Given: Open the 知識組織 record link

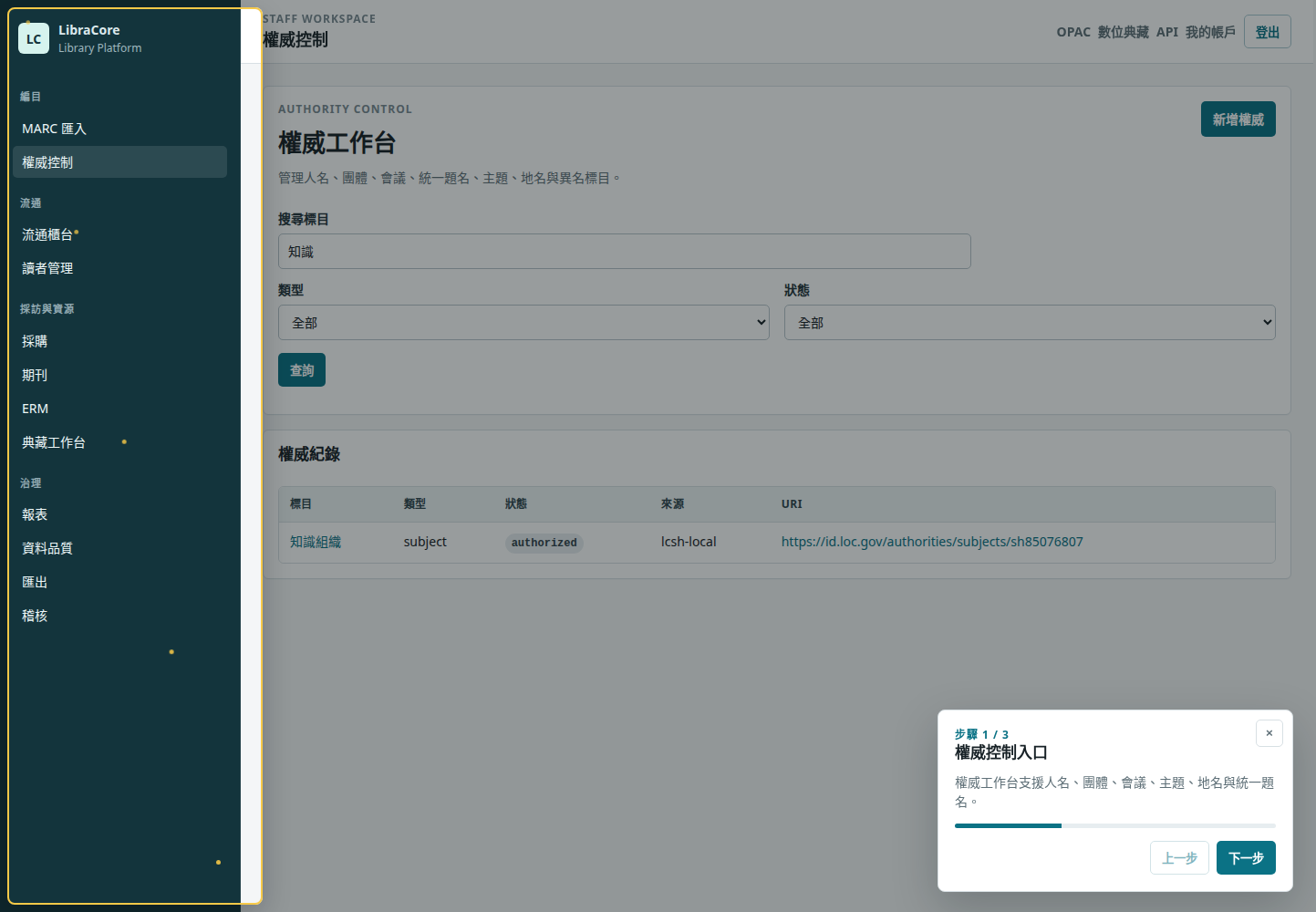Looking at the screenshot, I should (316, 542).
